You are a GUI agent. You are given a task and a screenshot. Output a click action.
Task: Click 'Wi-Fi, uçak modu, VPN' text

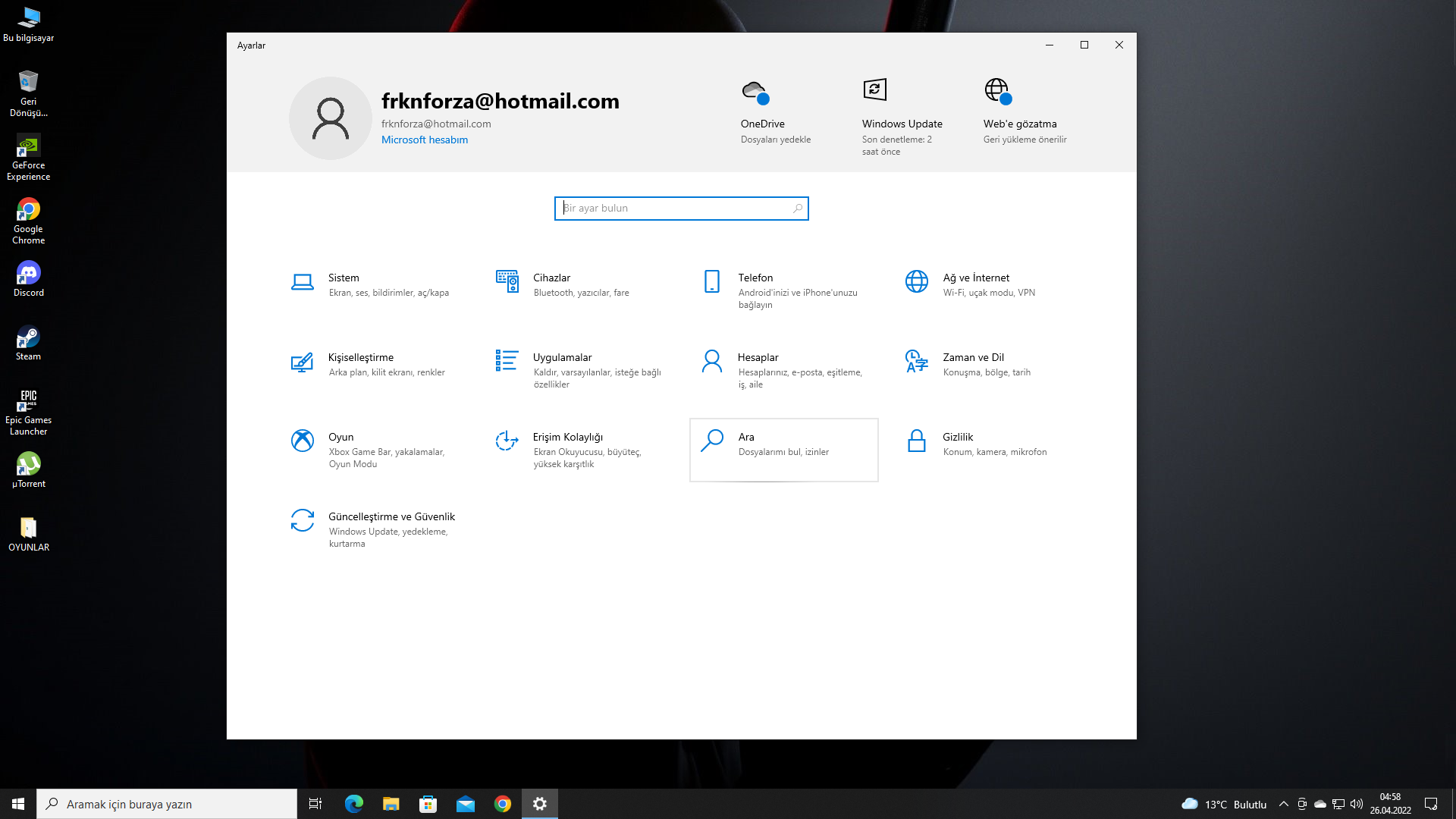click(x=989, y=293)
